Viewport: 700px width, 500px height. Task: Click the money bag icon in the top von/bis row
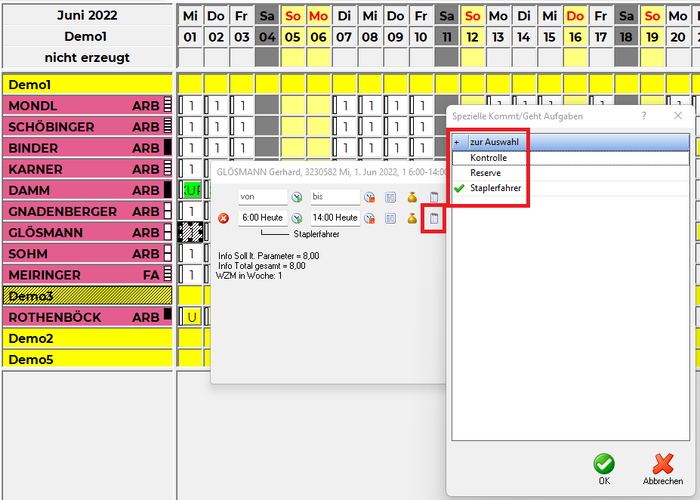coord(412,197)
